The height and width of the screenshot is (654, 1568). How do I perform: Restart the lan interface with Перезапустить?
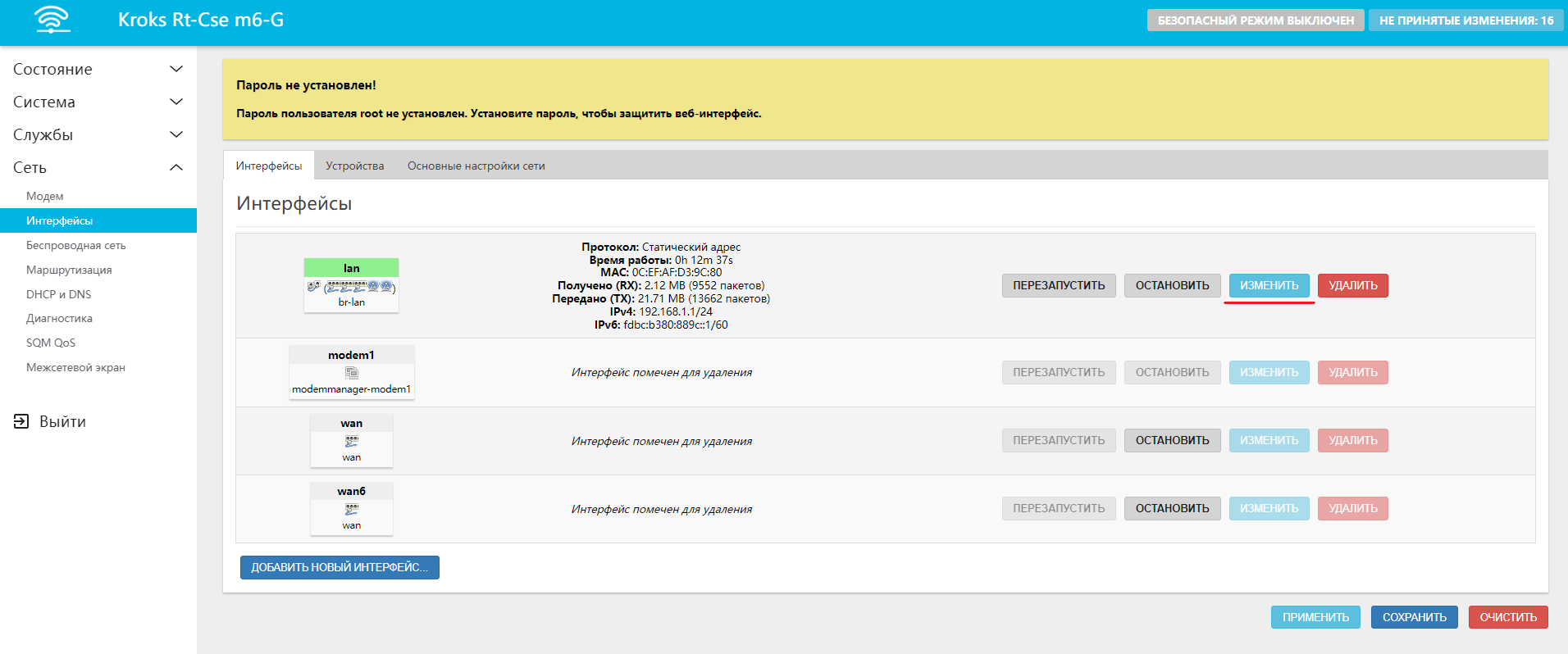1058,285
